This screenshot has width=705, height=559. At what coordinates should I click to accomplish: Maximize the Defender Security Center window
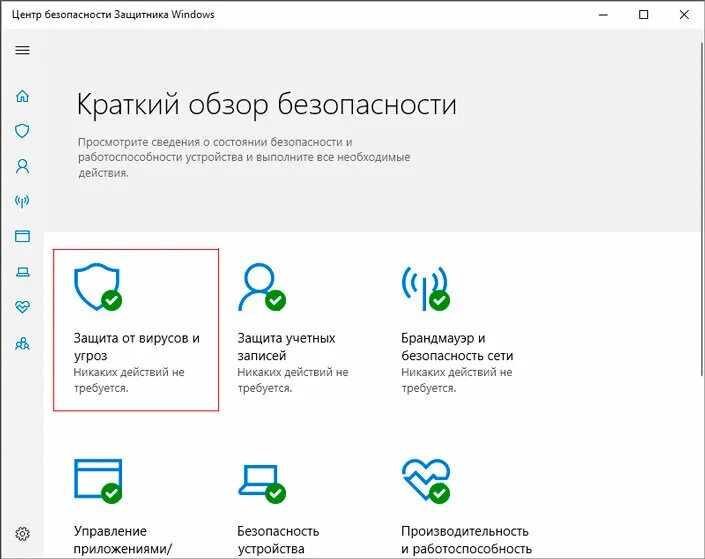pyautogui.click(x=643, y=15)
